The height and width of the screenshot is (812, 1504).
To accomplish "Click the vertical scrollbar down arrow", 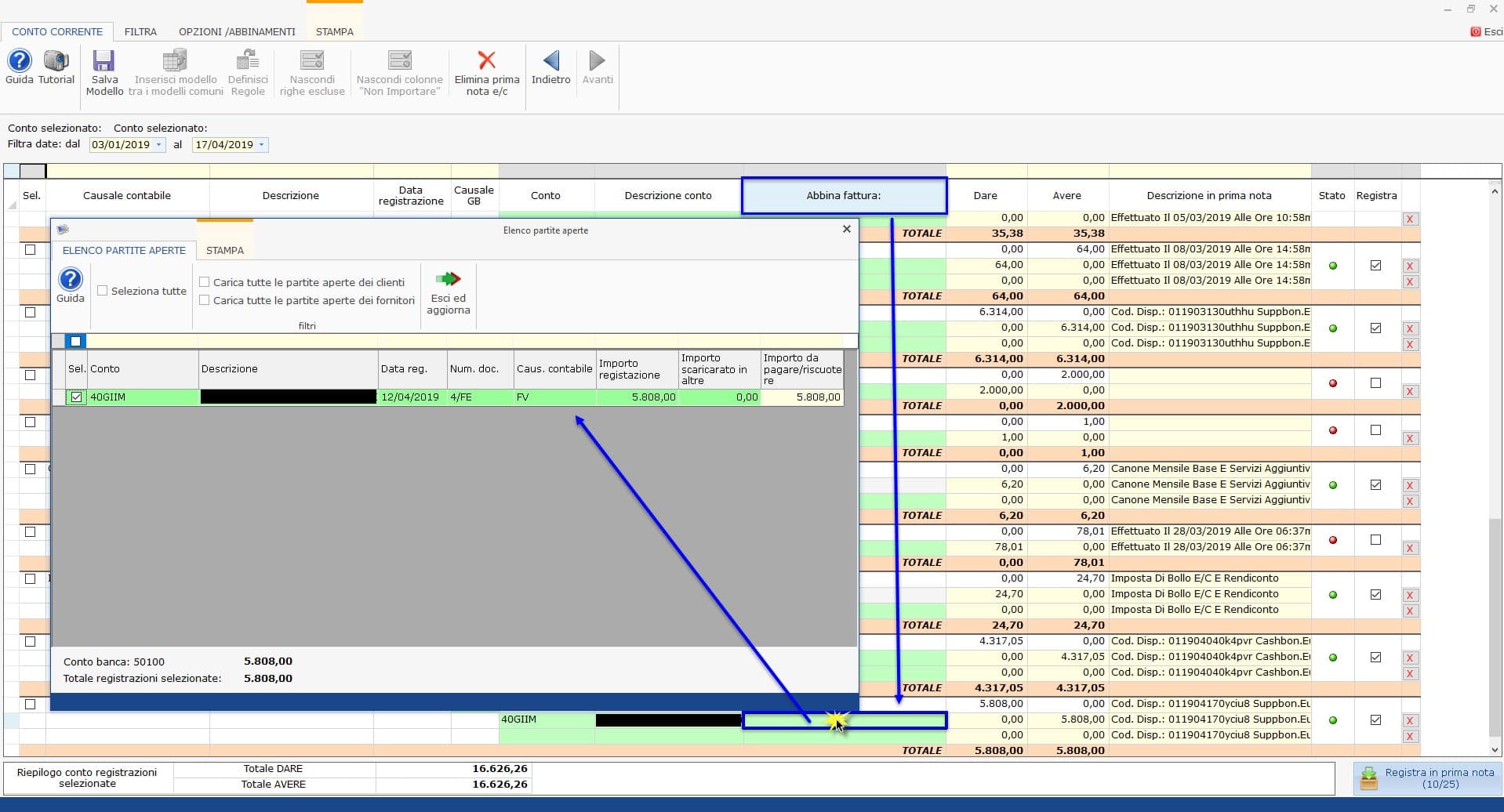I will (x=1495, y=750).
